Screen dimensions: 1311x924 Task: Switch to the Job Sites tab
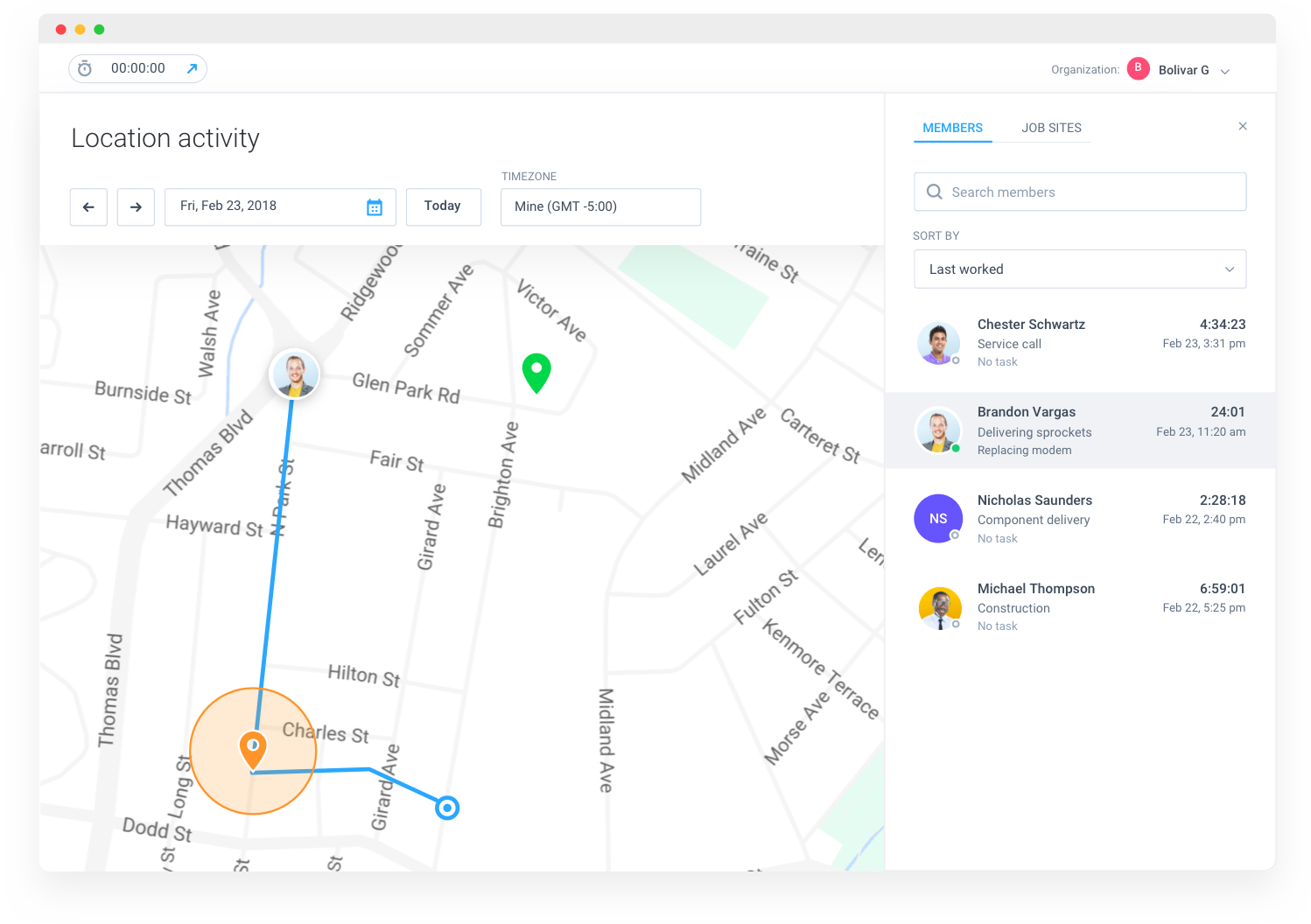coord(1051,128)
